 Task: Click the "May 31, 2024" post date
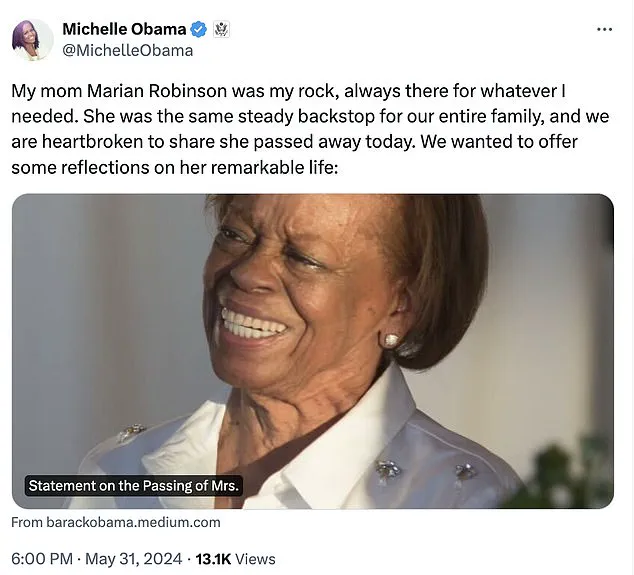135,559
